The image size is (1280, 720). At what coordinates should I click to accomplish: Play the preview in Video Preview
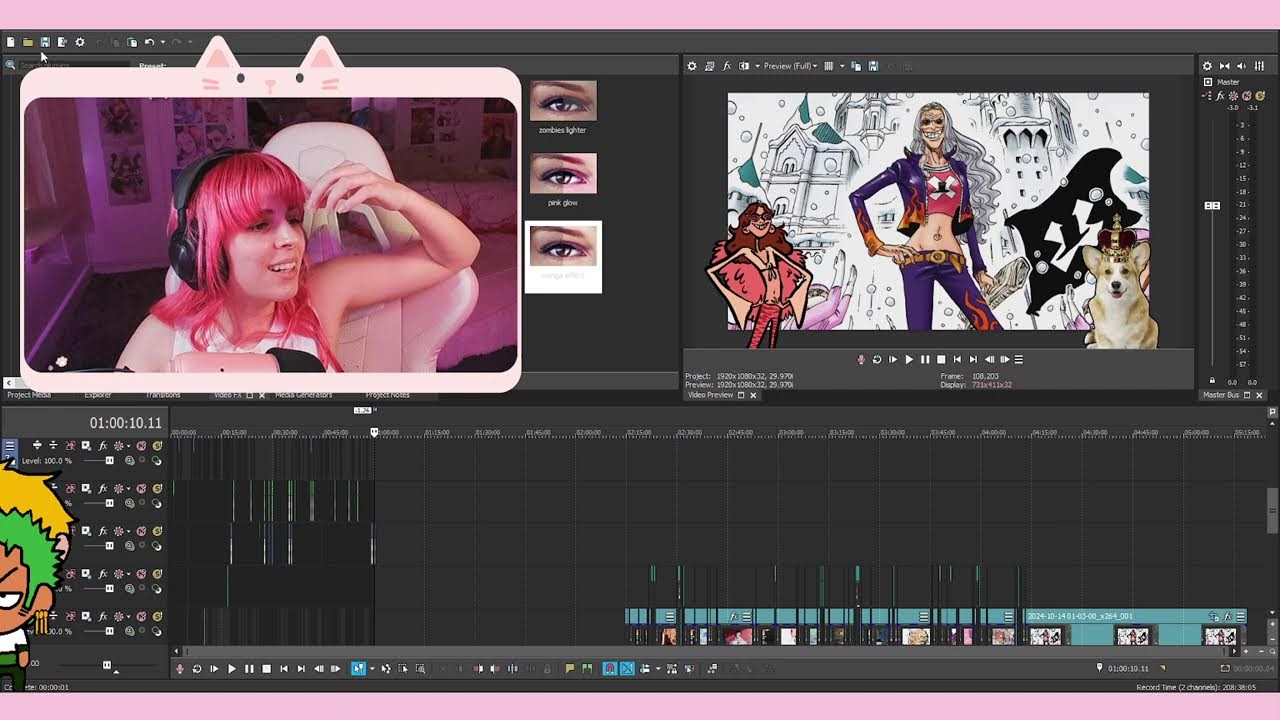tap(909, 359)
